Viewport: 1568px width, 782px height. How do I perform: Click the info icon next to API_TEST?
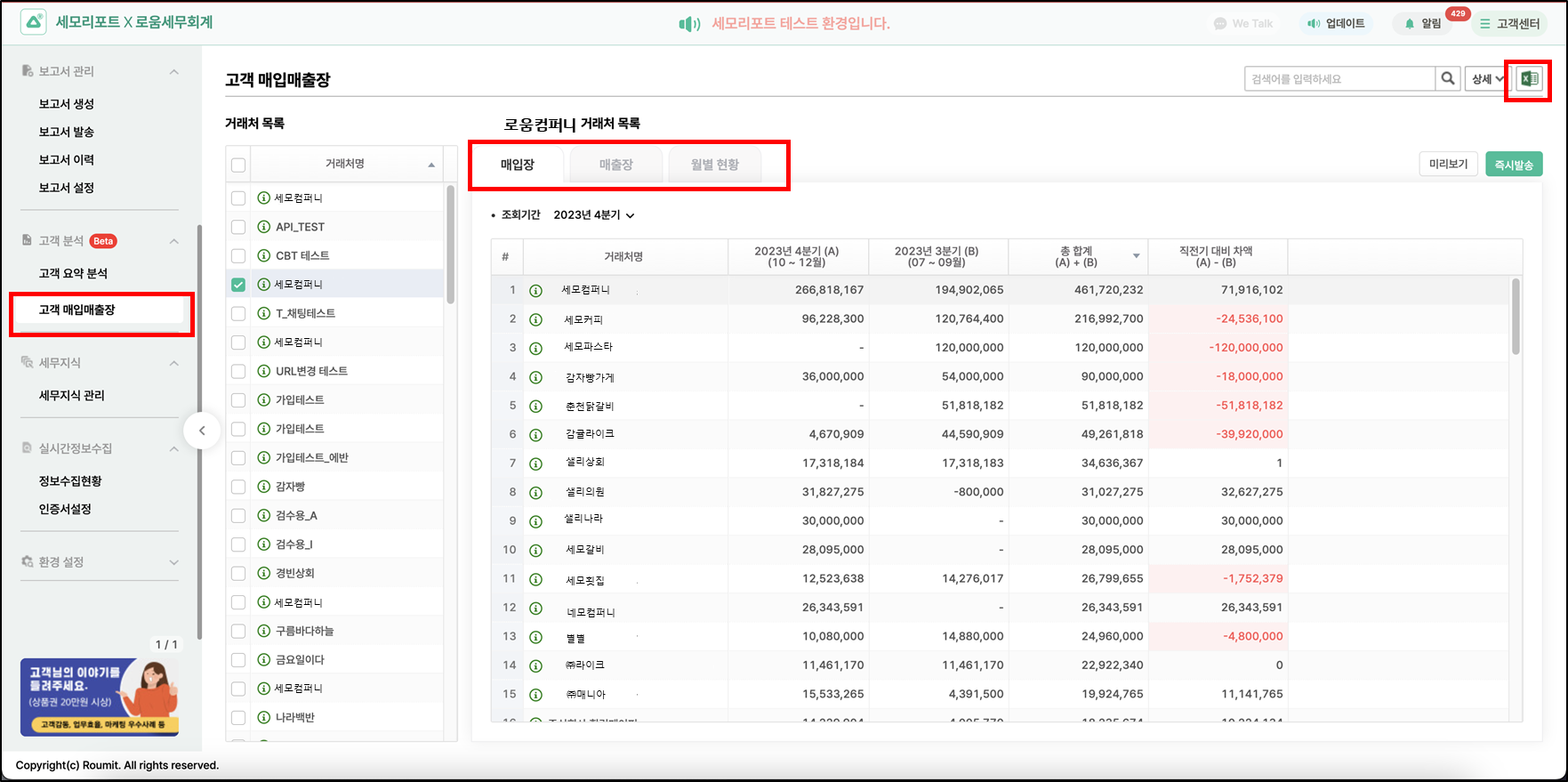click(264, 227)
